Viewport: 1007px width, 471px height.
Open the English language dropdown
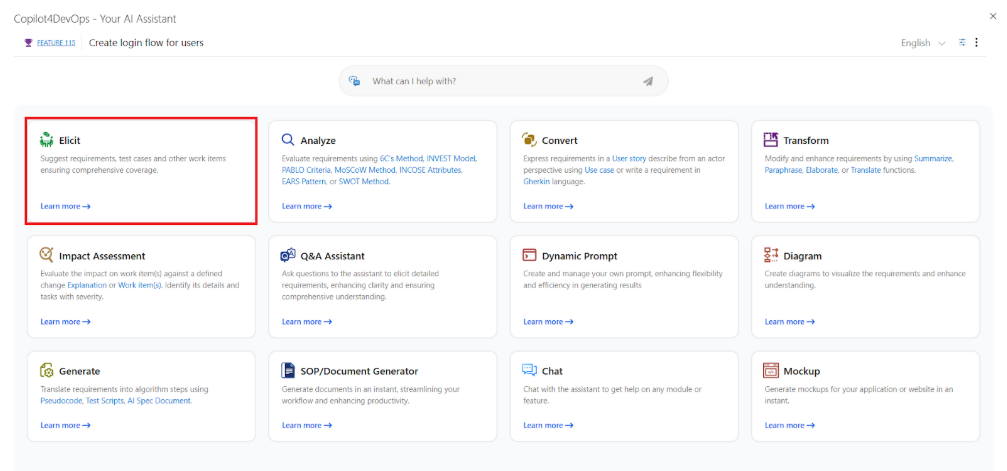pyautogui.click(x=923, y=43)
